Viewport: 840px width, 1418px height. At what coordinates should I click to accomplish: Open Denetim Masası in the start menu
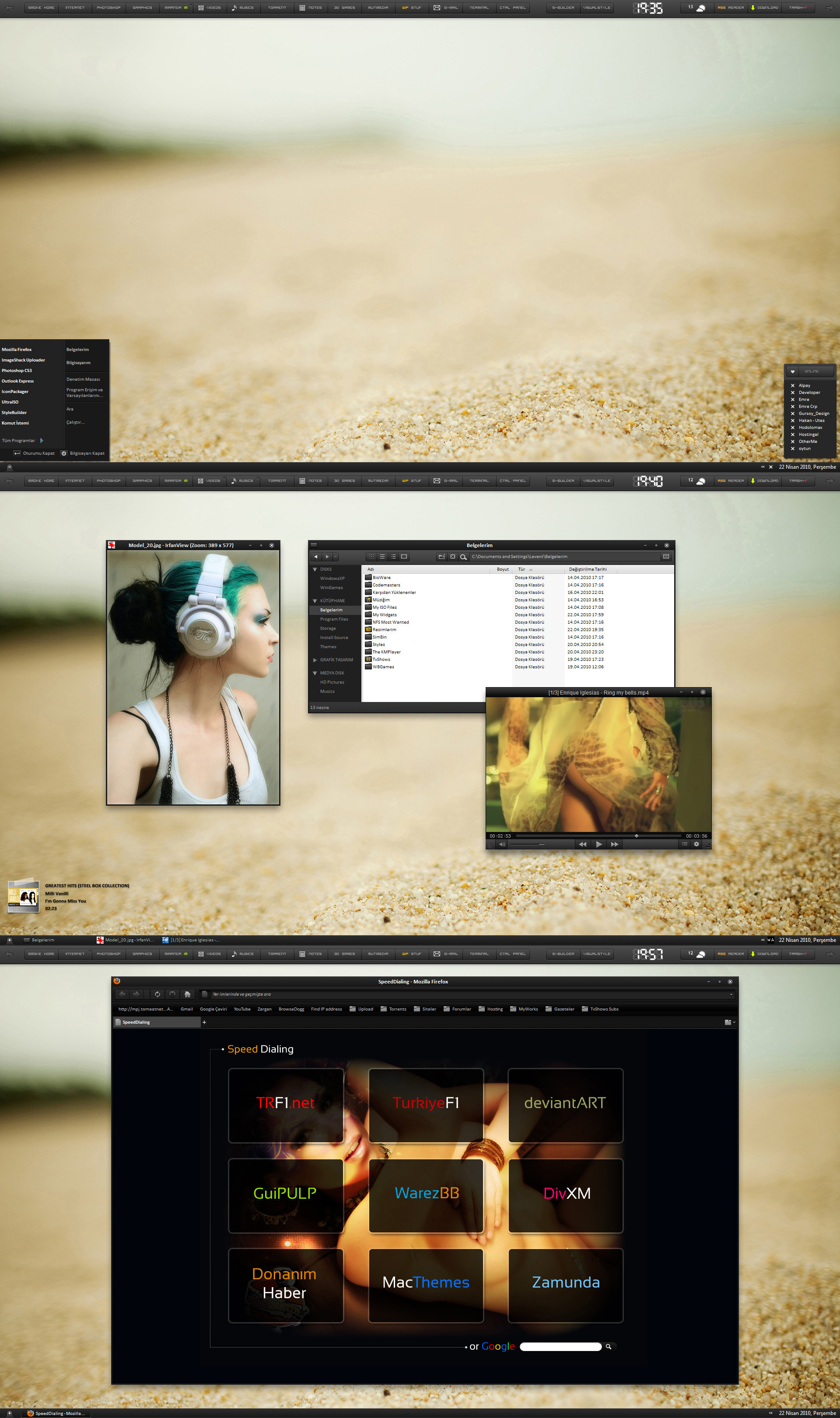(83, 379)
